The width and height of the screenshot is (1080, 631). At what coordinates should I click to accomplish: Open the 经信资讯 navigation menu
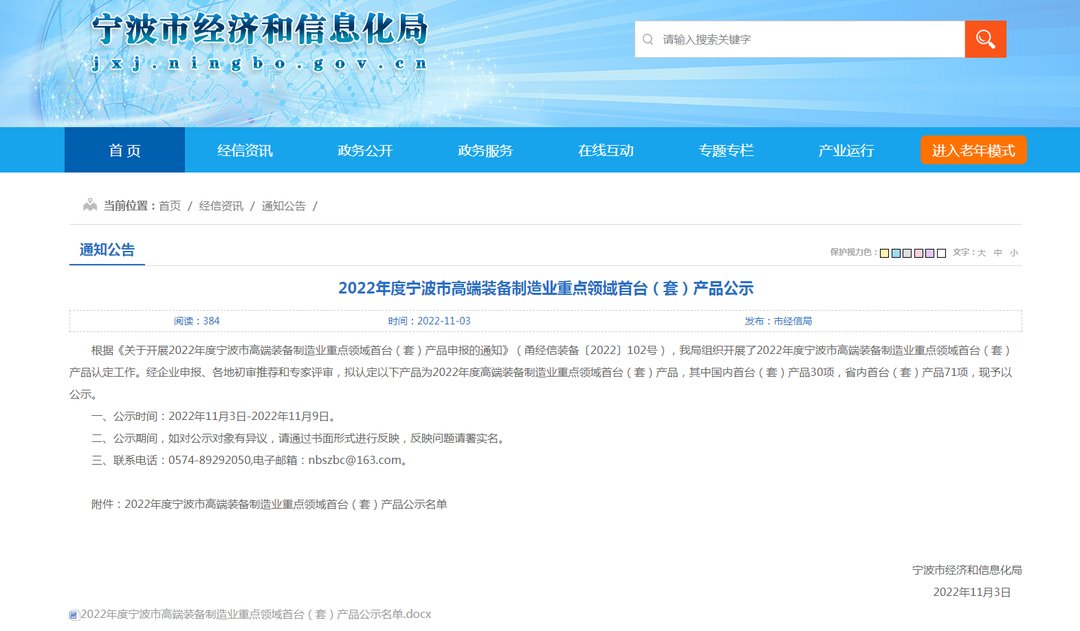245,150
